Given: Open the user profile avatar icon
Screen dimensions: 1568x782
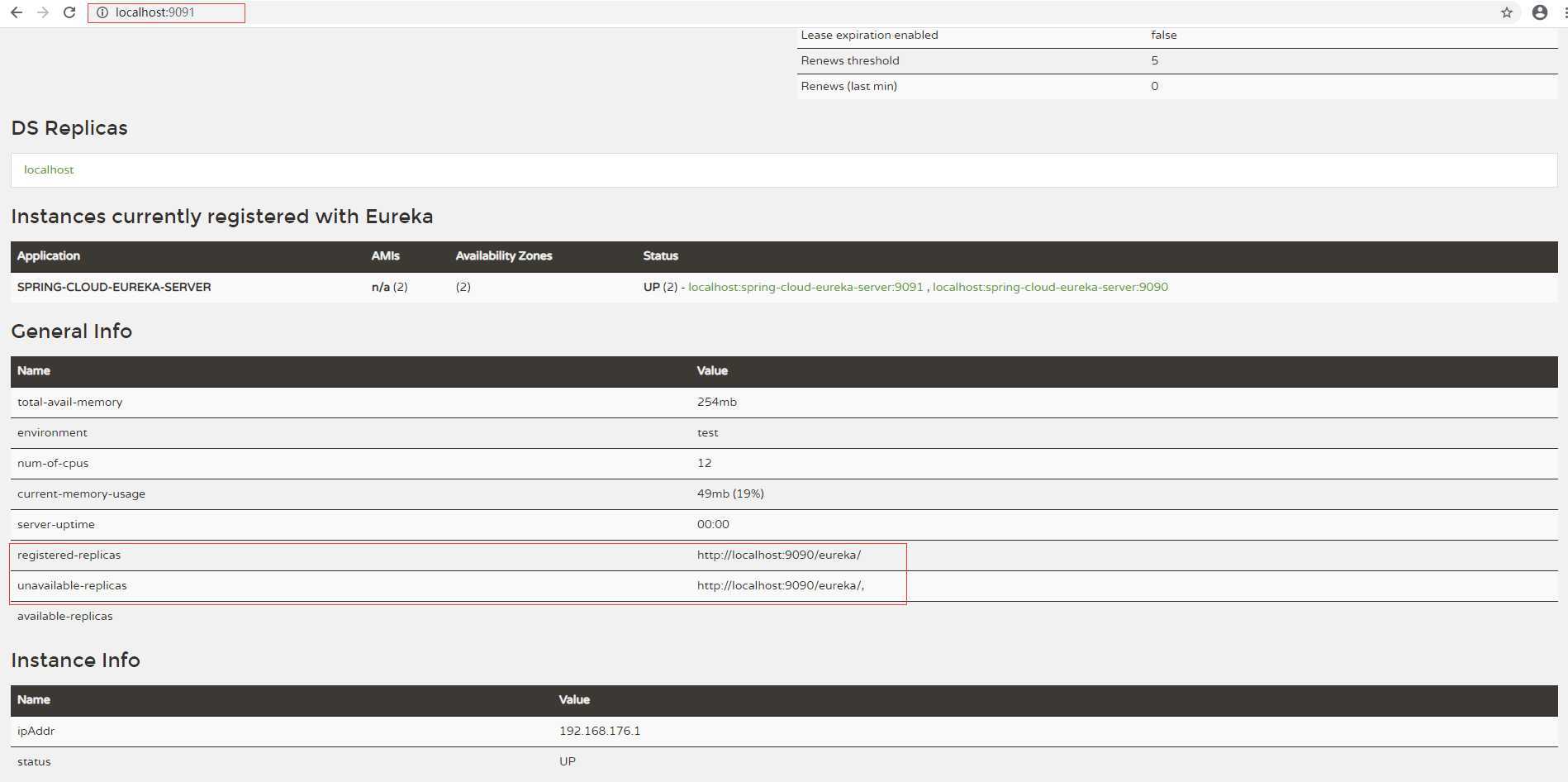Looking at the screenshot, I should click(x=1540, y=12).
